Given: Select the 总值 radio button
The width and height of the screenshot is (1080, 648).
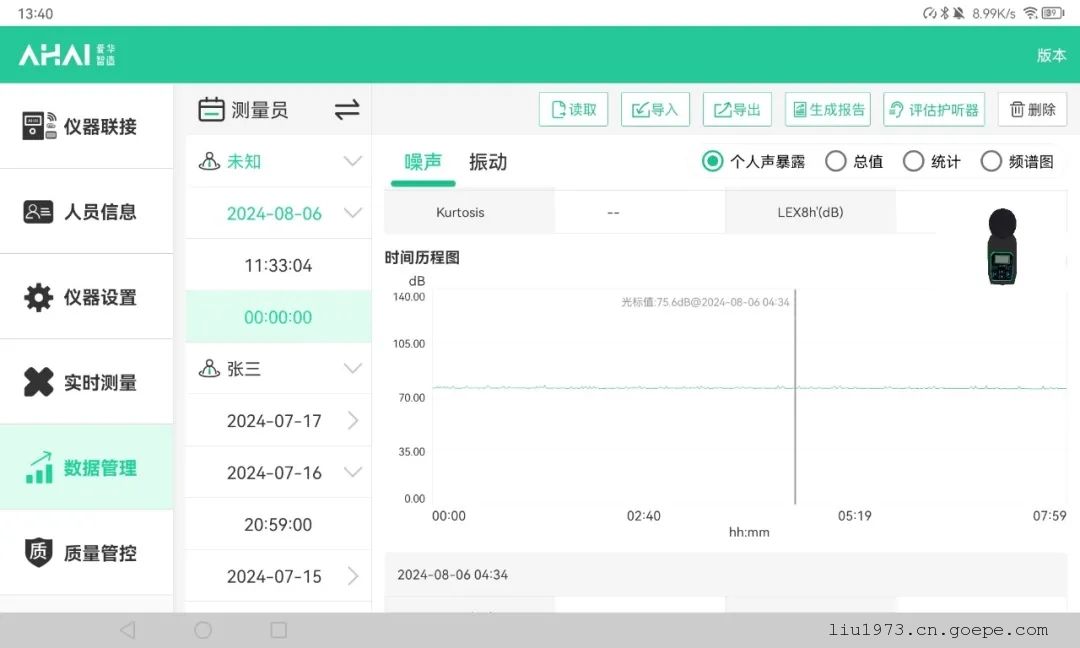Looking at the screenshot, I should point(835,161).
